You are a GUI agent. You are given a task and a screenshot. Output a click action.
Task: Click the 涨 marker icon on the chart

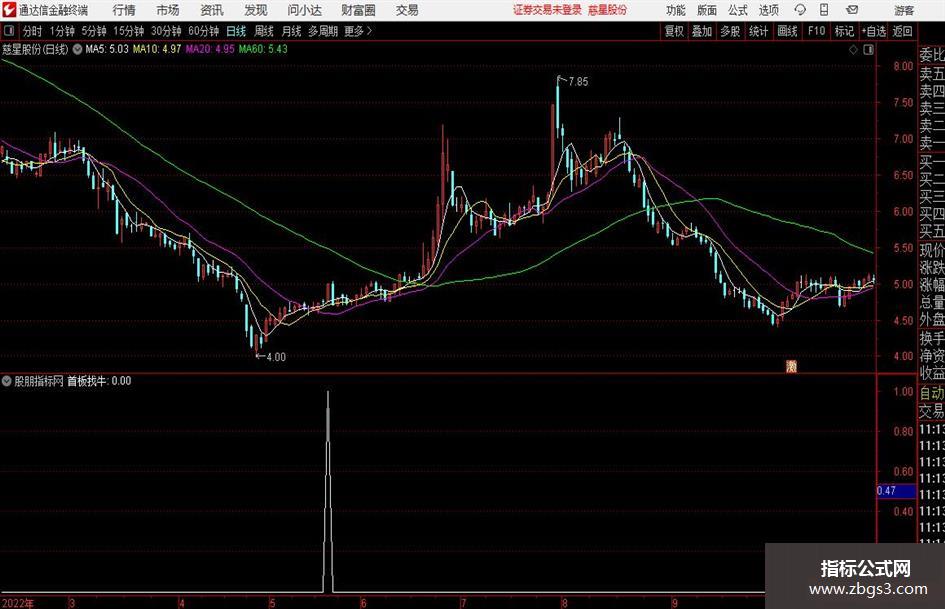[791, 366]
